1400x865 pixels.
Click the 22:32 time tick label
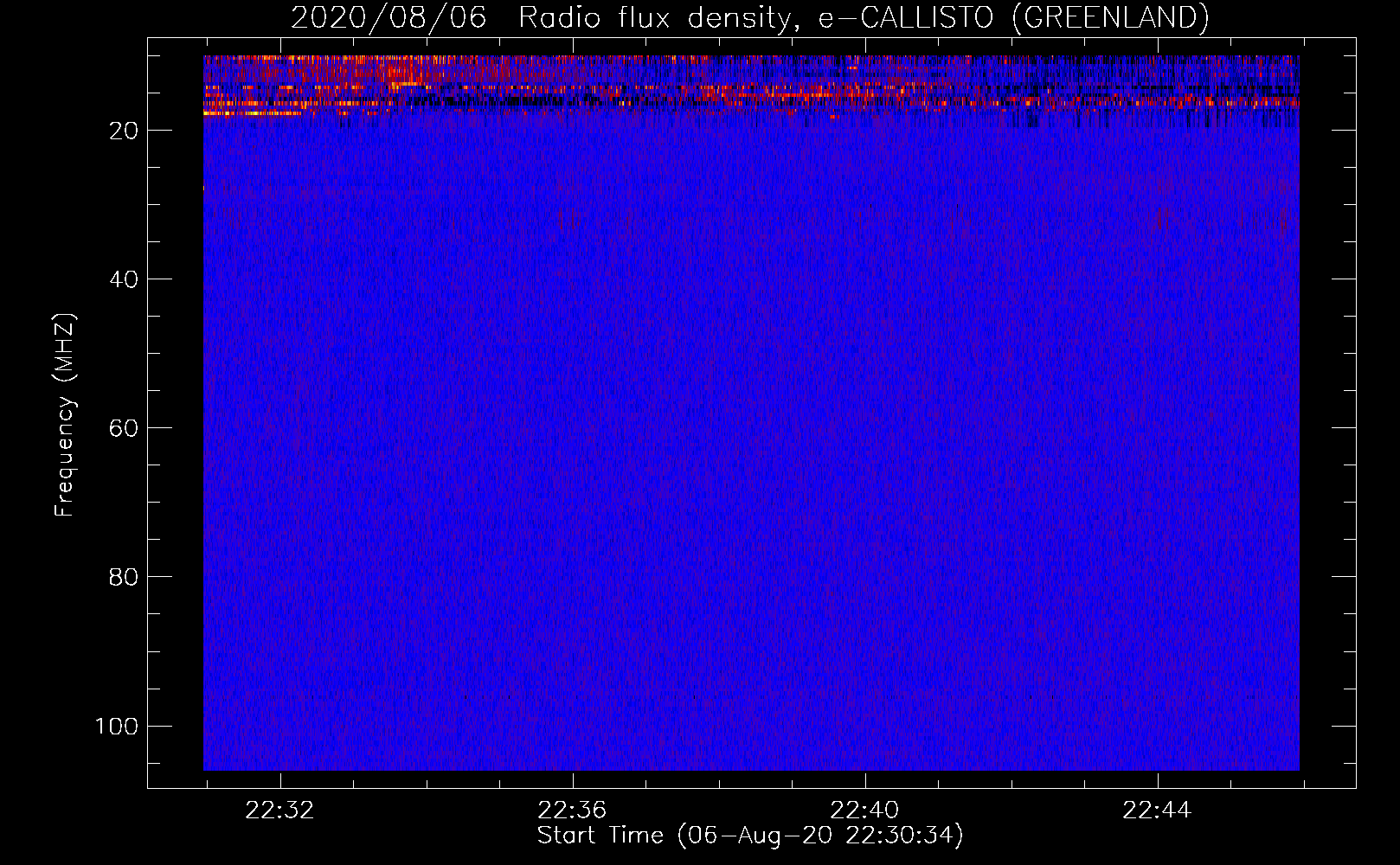[x=279, y=811]
